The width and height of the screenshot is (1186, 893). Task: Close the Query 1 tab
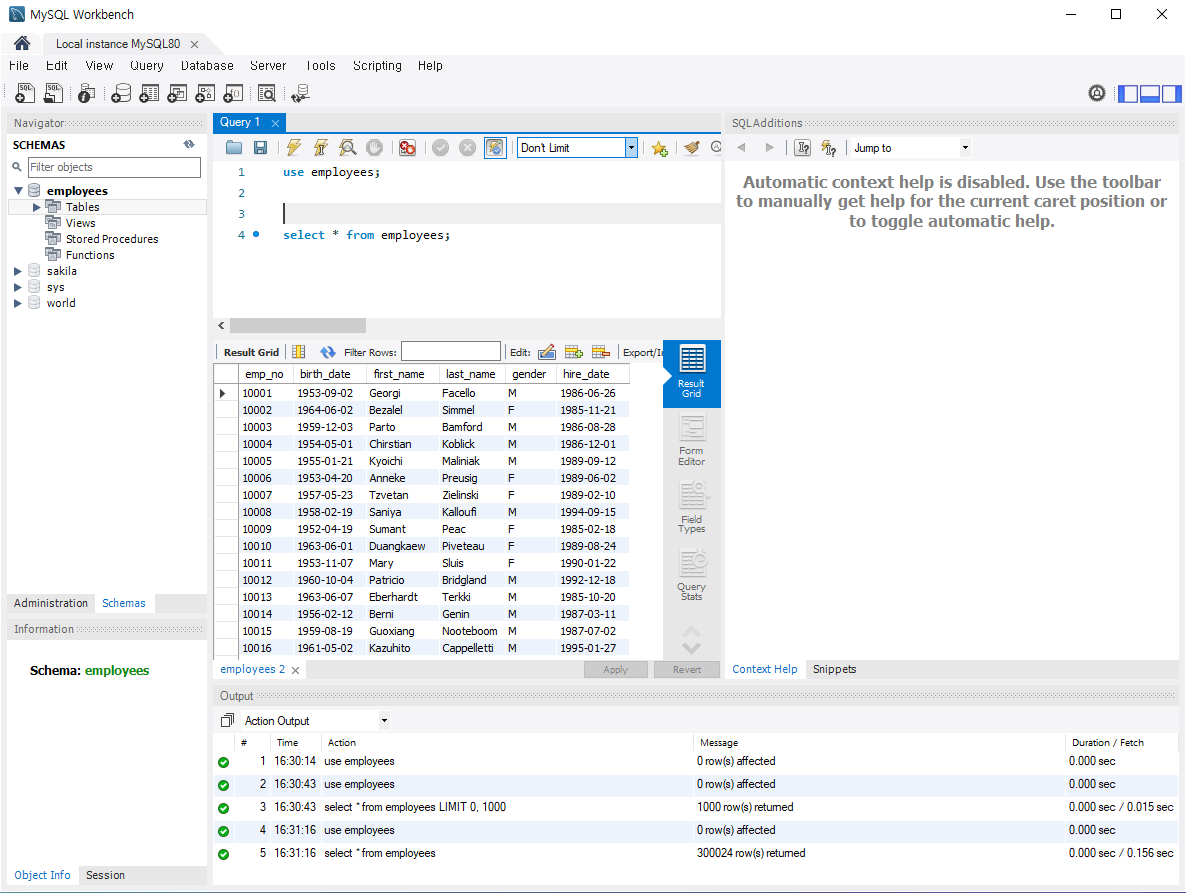(x=275, y=122)
